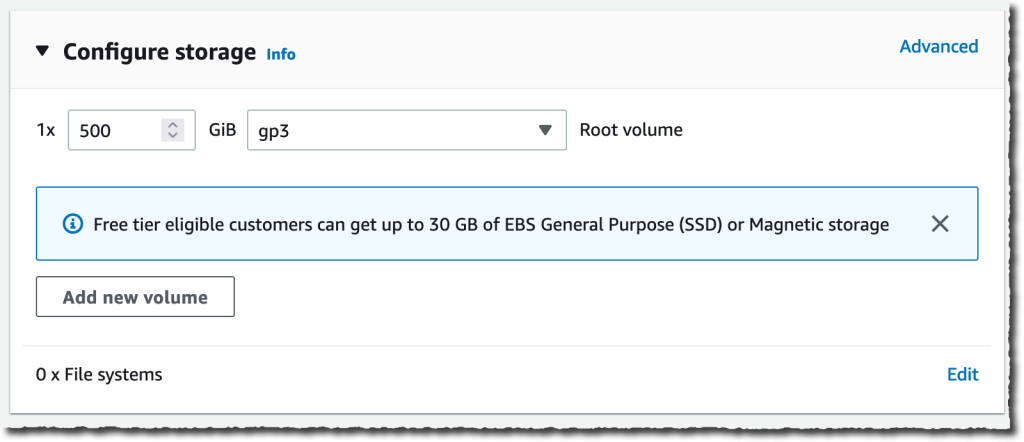The height and width of the screenshot is (442, 1024).
Task: Click the root volume size field showing 500
Action: [x=131, y=130]
